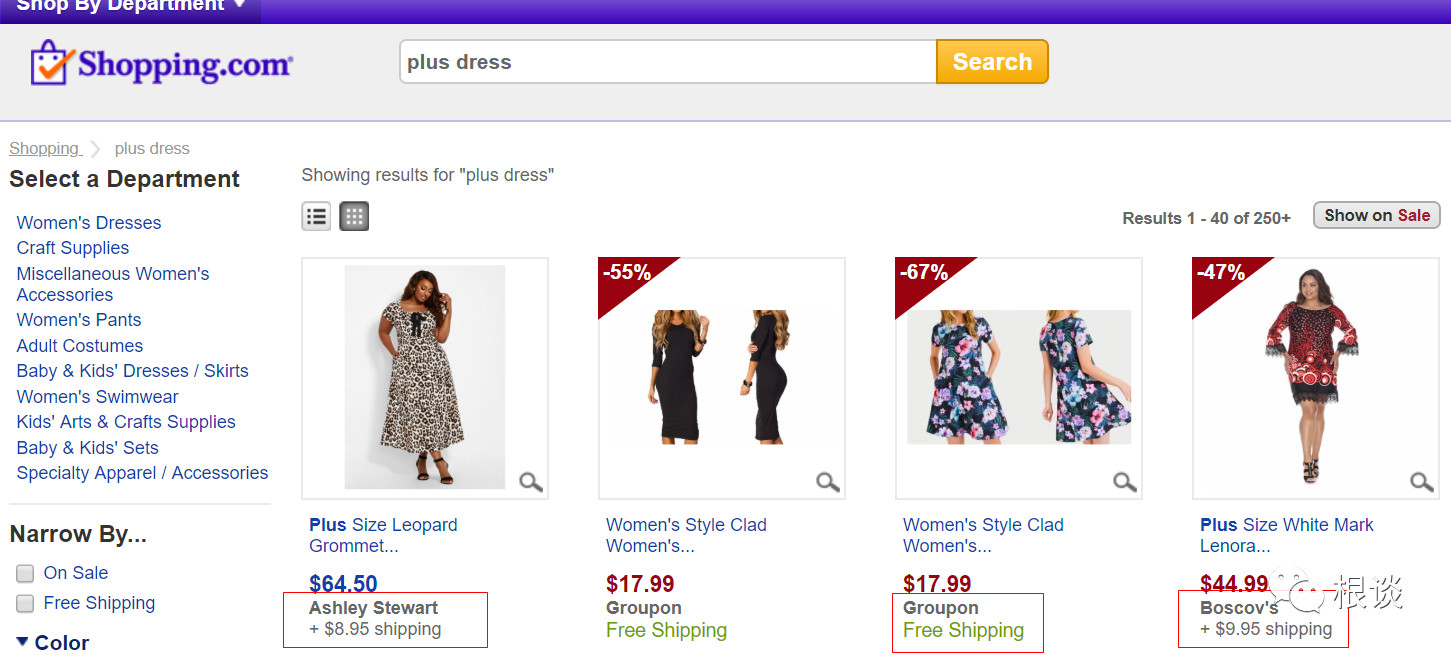Viewport: 1451px width, 656px height.
Task: Select the Women's Swimwear department
Action: pos(97,397)
